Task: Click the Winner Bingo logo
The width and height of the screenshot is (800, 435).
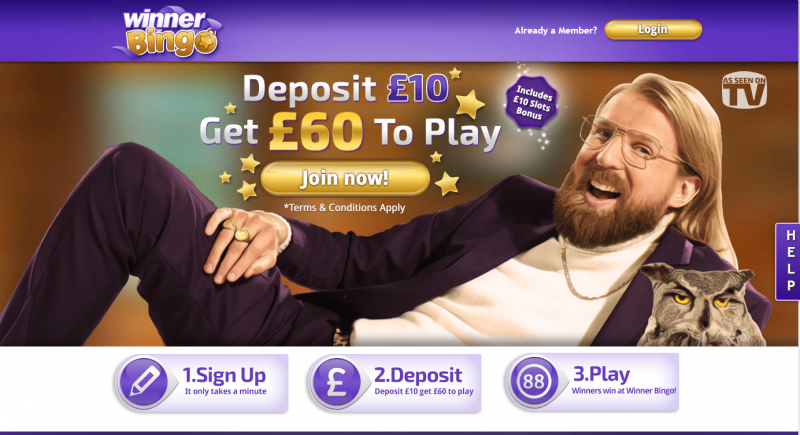Action: click(x=168, y=32)
